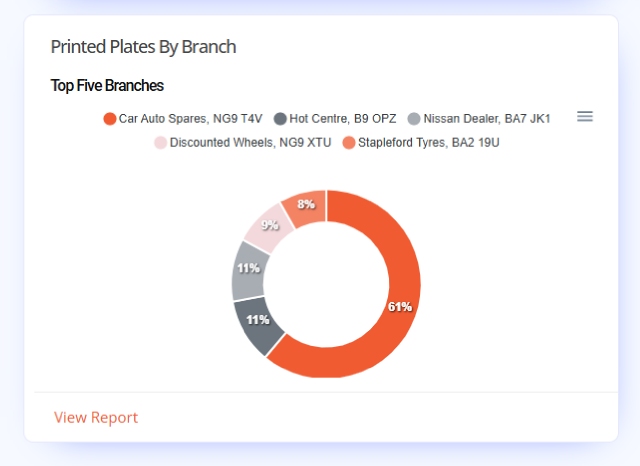640x466 pixels.
Task: Click the Car Auto Spares orange legend dot
Action: (x=110, y=119)
